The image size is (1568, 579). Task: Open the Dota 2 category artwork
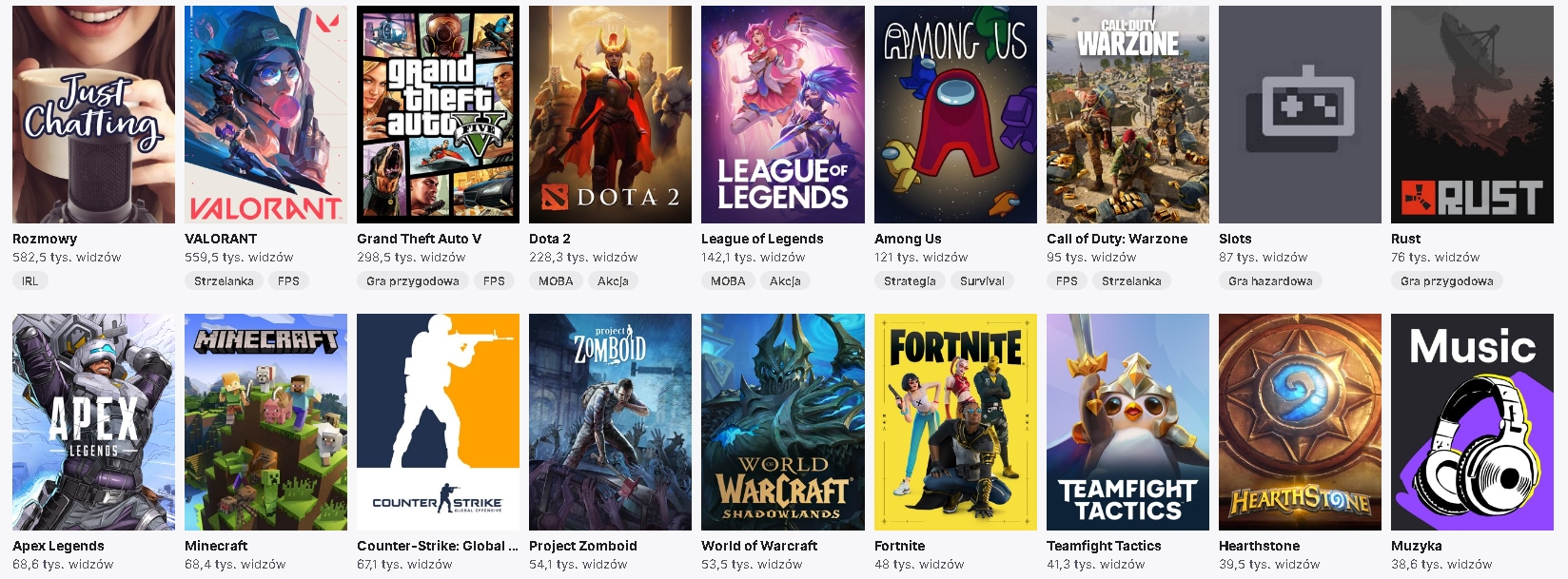pyautogui.click(x=610, y=113)
